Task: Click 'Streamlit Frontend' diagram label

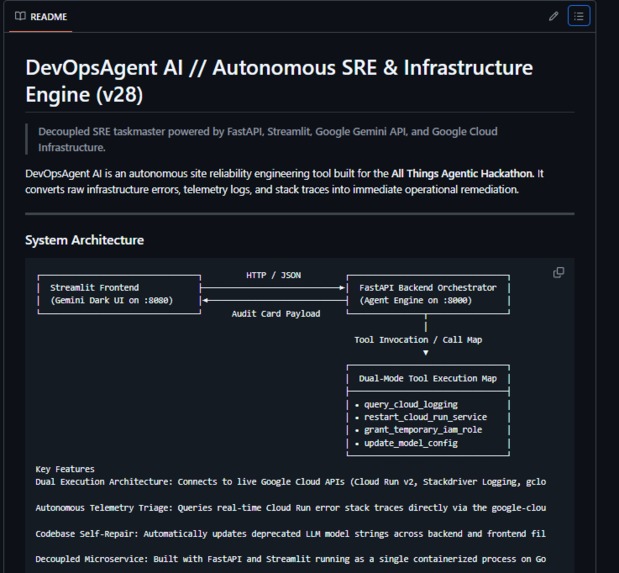Action: pos(94,287)
